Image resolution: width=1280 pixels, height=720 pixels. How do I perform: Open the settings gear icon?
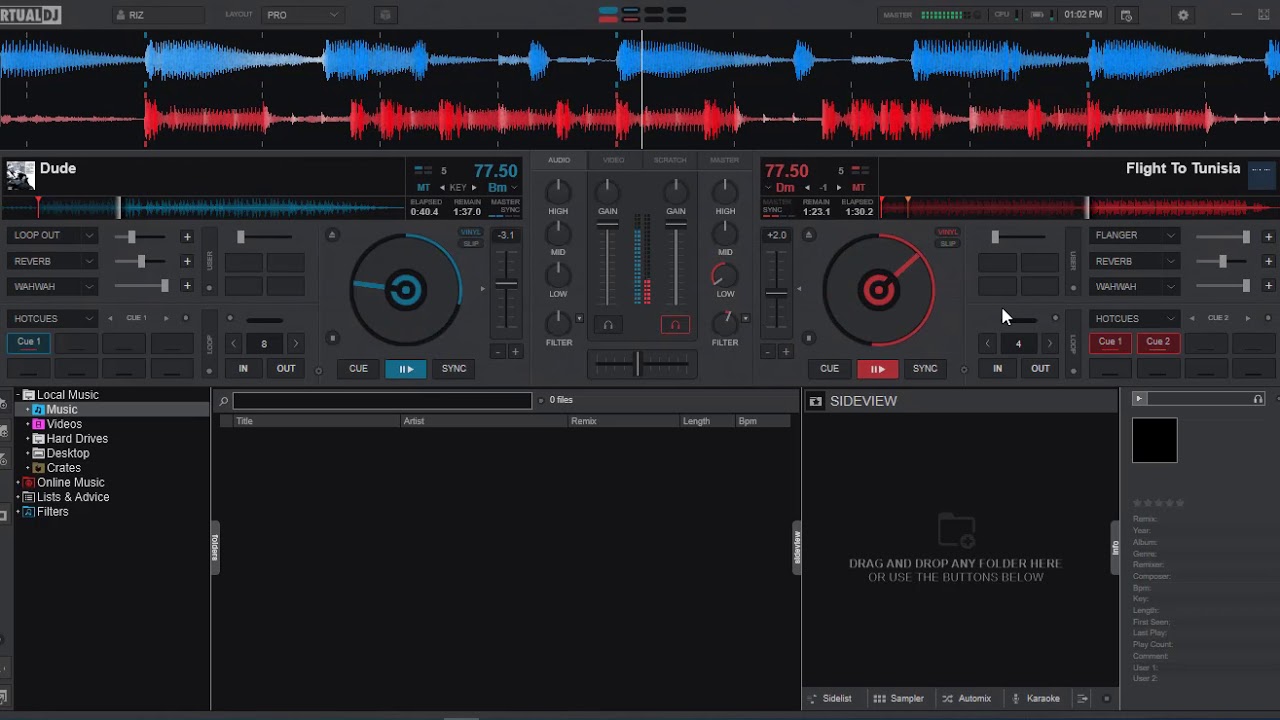pyautogui.click(x=1183, y=15)
